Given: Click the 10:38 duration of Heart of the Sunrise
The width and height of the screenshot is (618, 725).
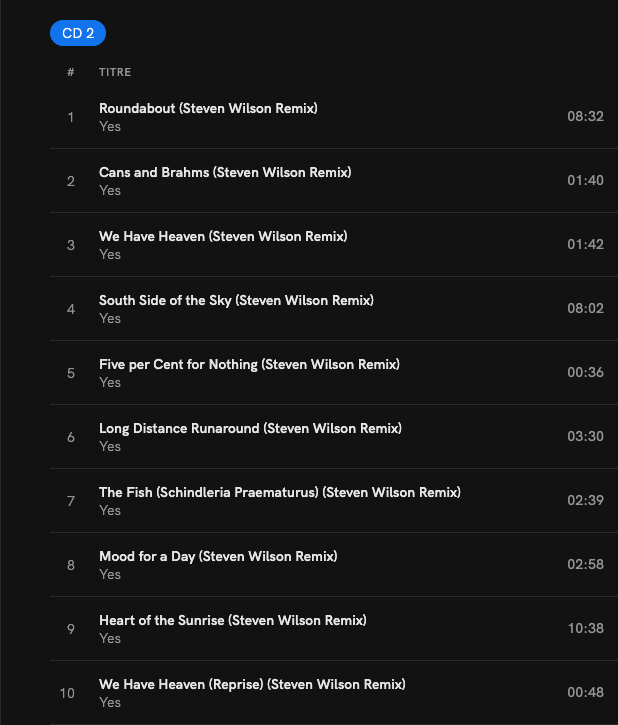Looking at the screenshot, I should tap(585, 629).
